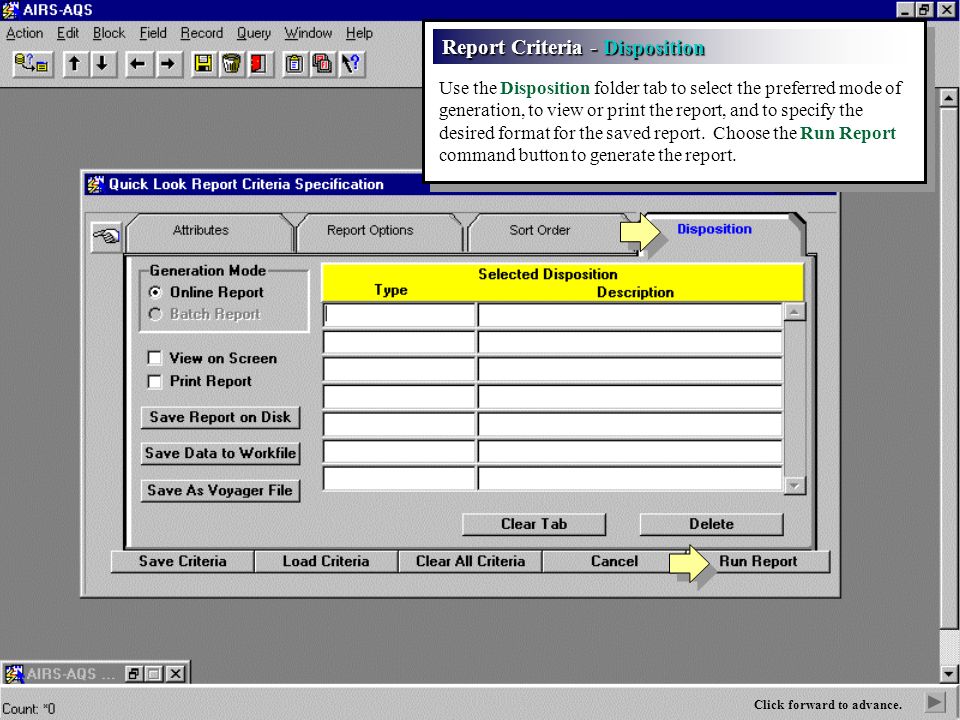960x720 pixels.
Task: Open the Block menu
Action: click(109, 33)
